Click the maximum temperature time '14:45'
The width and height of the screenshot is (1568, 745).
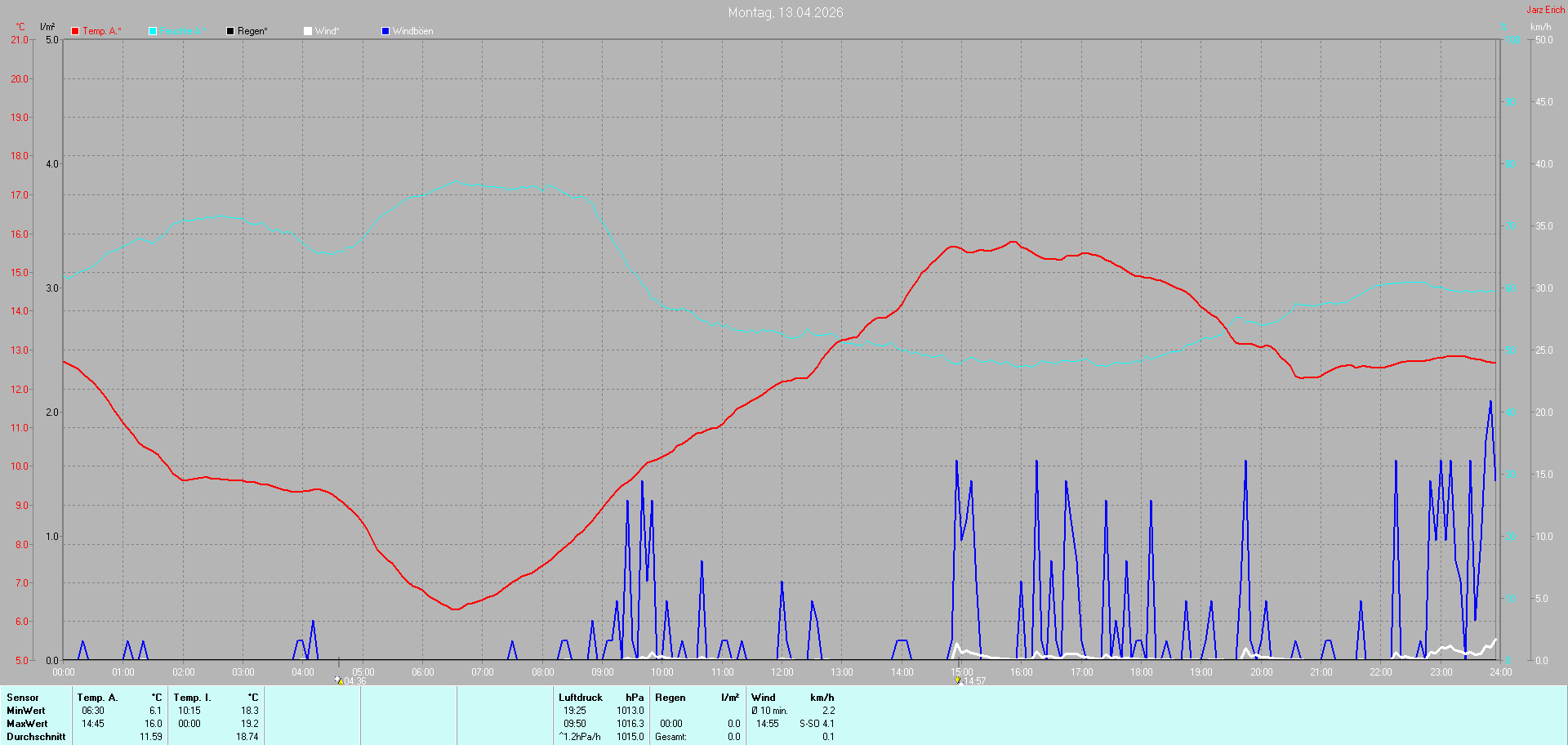coord(93,724)
